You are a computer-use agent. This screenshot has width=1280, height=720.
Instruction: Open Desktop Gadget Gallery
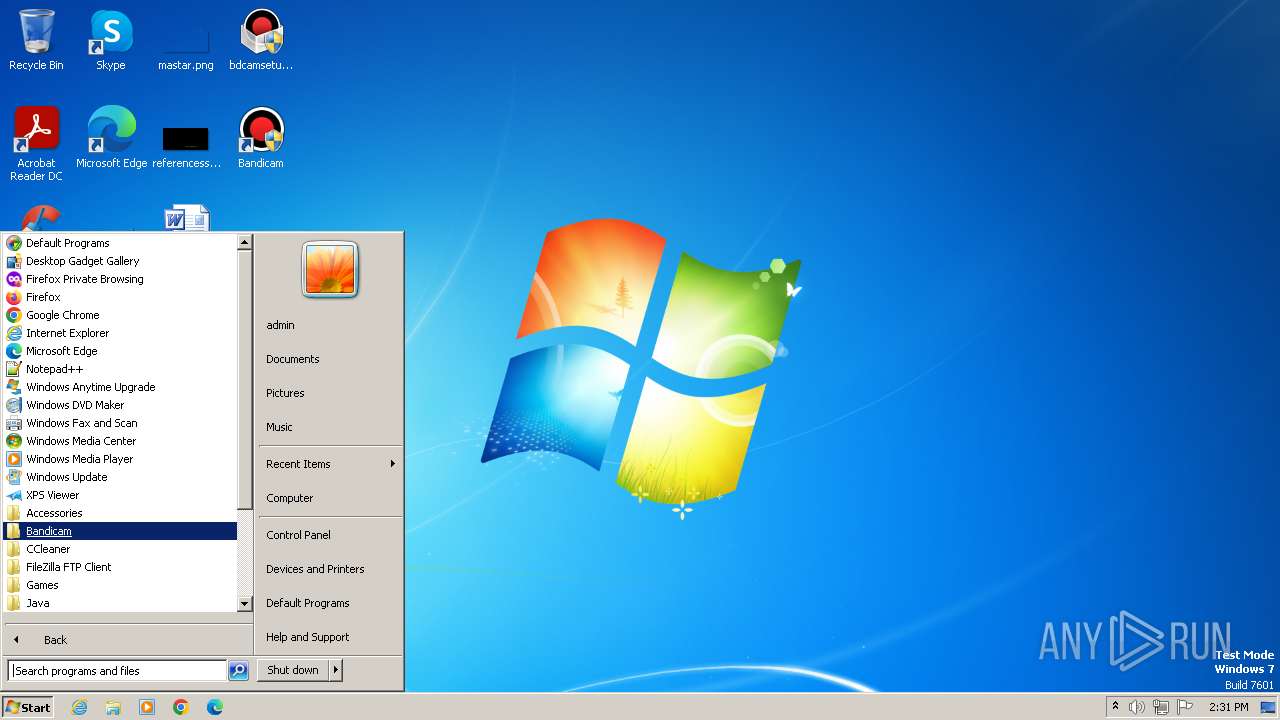120,261
